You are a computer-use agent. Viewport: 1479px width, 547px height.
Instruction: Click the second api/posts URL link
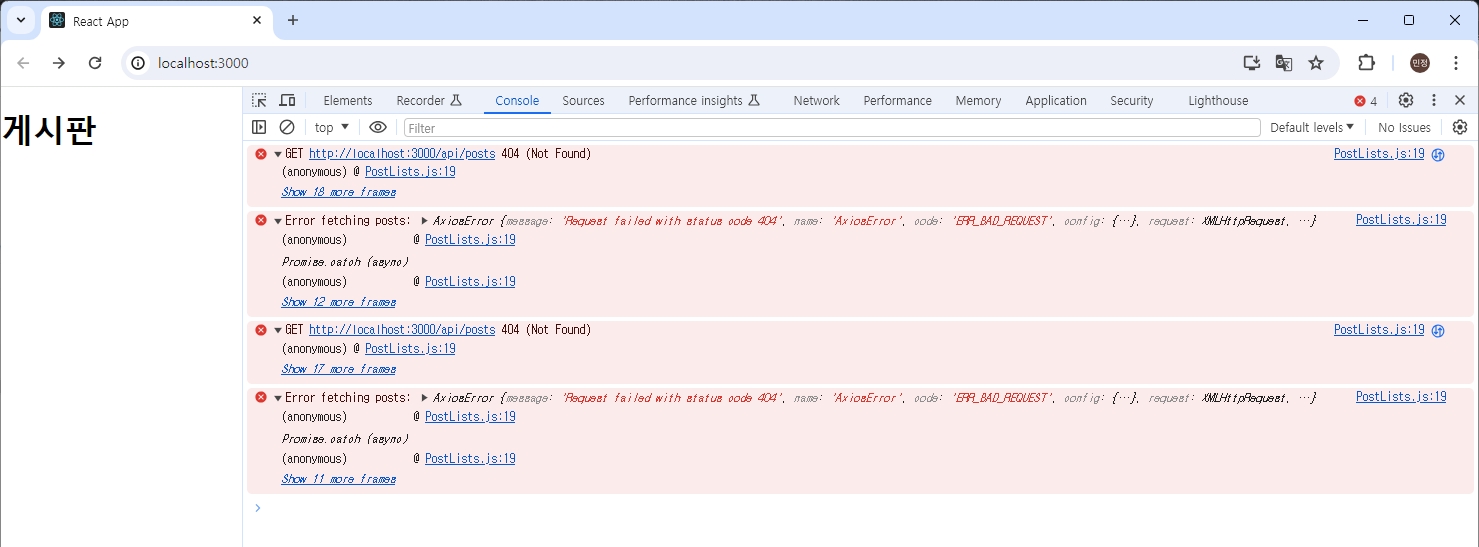(x=402, y=330)
